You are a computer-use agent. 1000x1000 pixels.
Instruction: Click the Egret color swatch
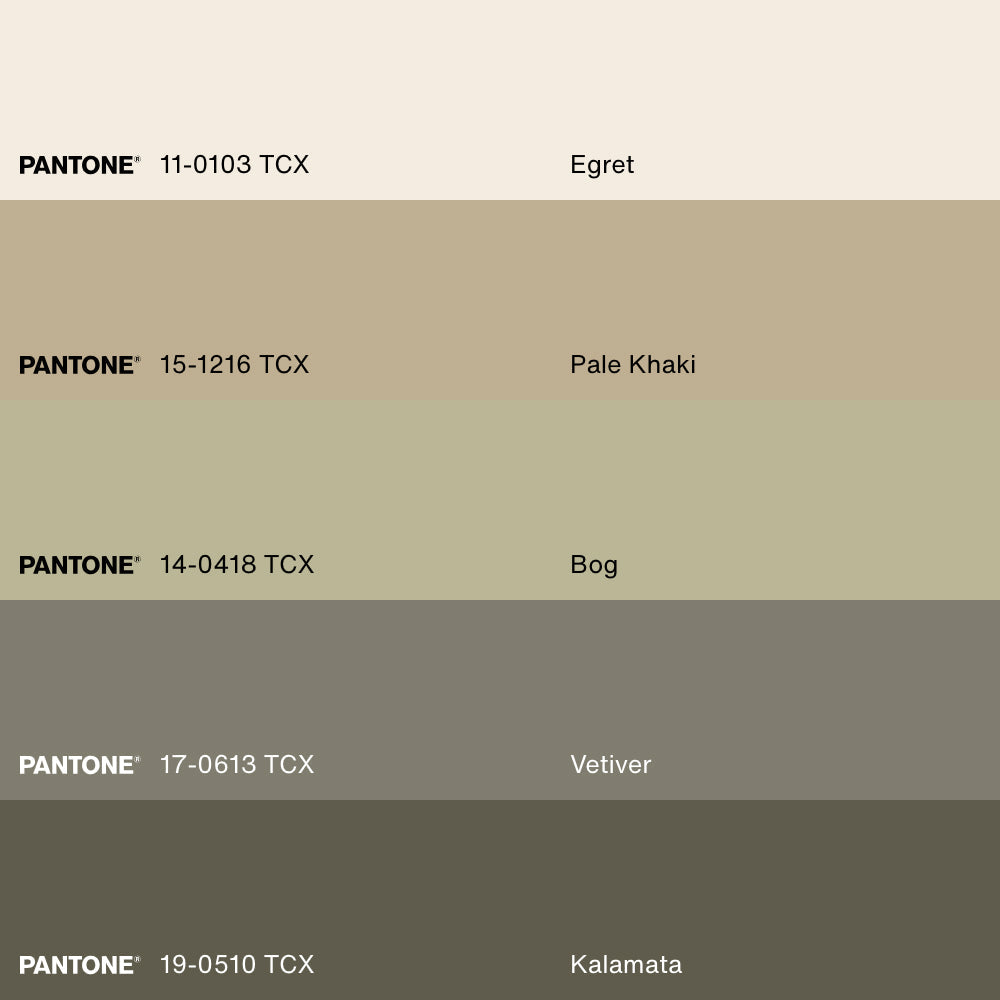pos(500,100)
